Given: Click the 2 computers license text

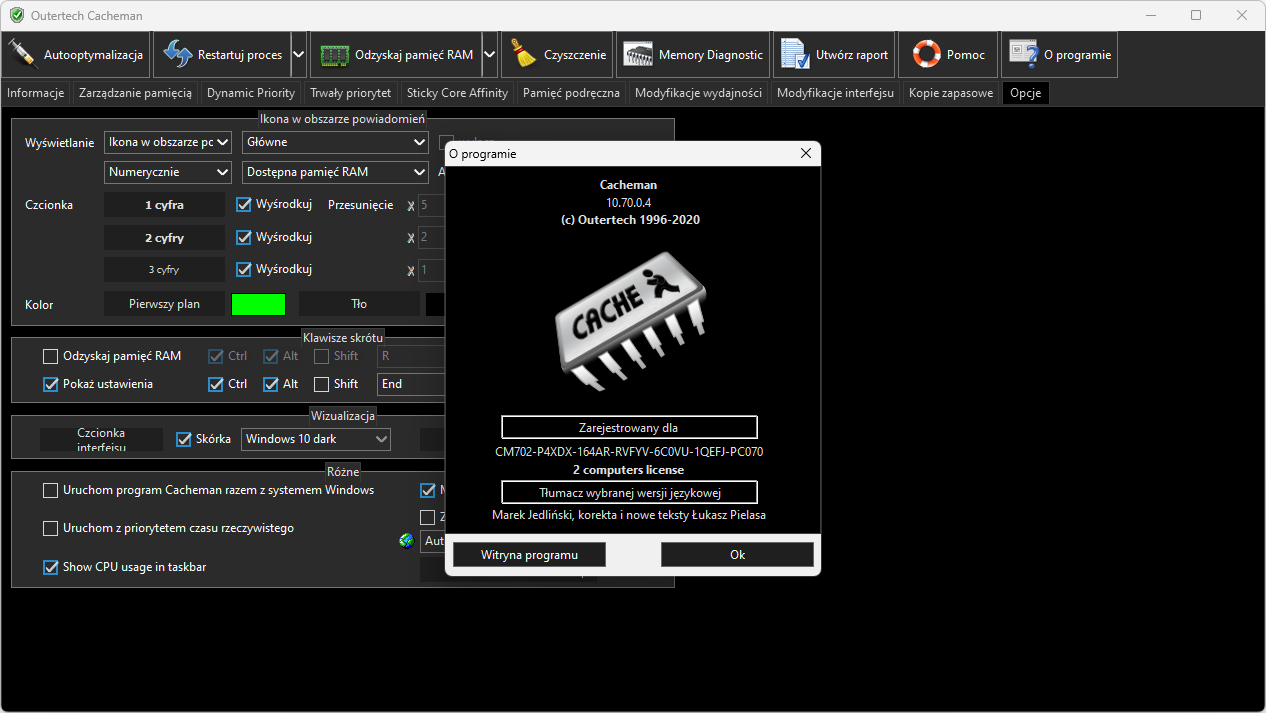Looking at the screenshot, I should 628,470.
